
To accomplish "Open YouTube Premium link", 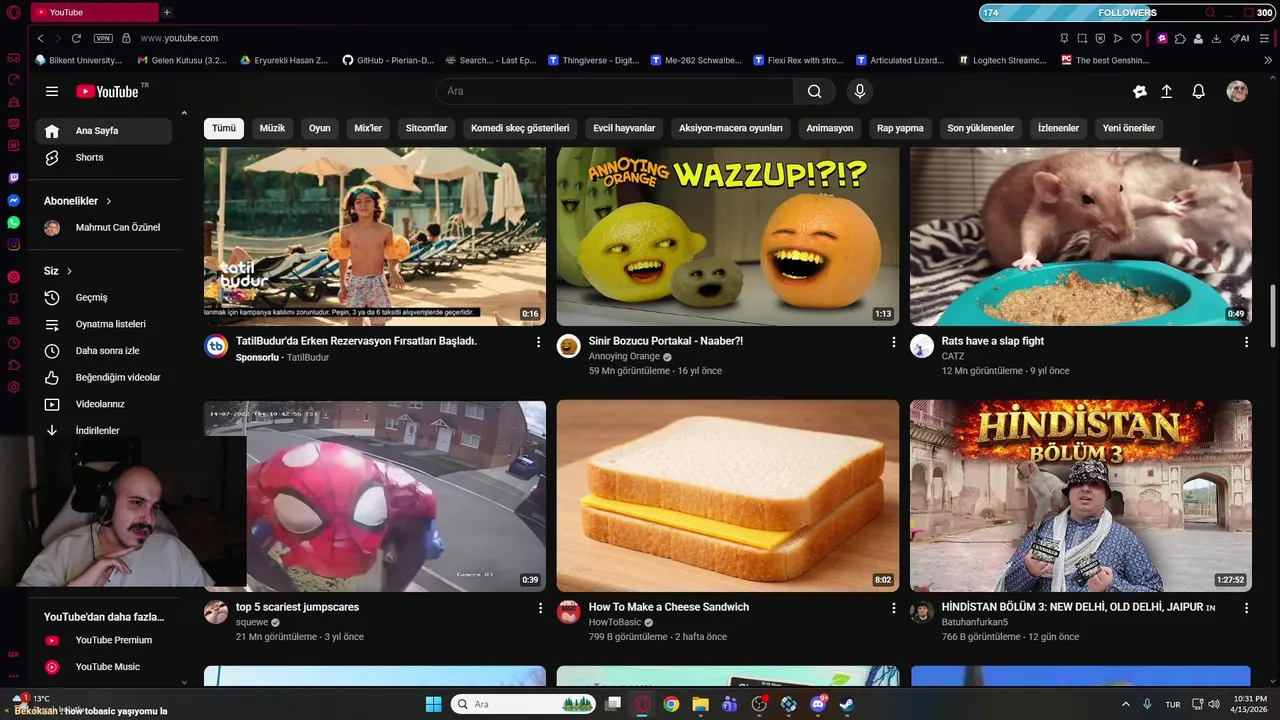I will pos(104,640).
